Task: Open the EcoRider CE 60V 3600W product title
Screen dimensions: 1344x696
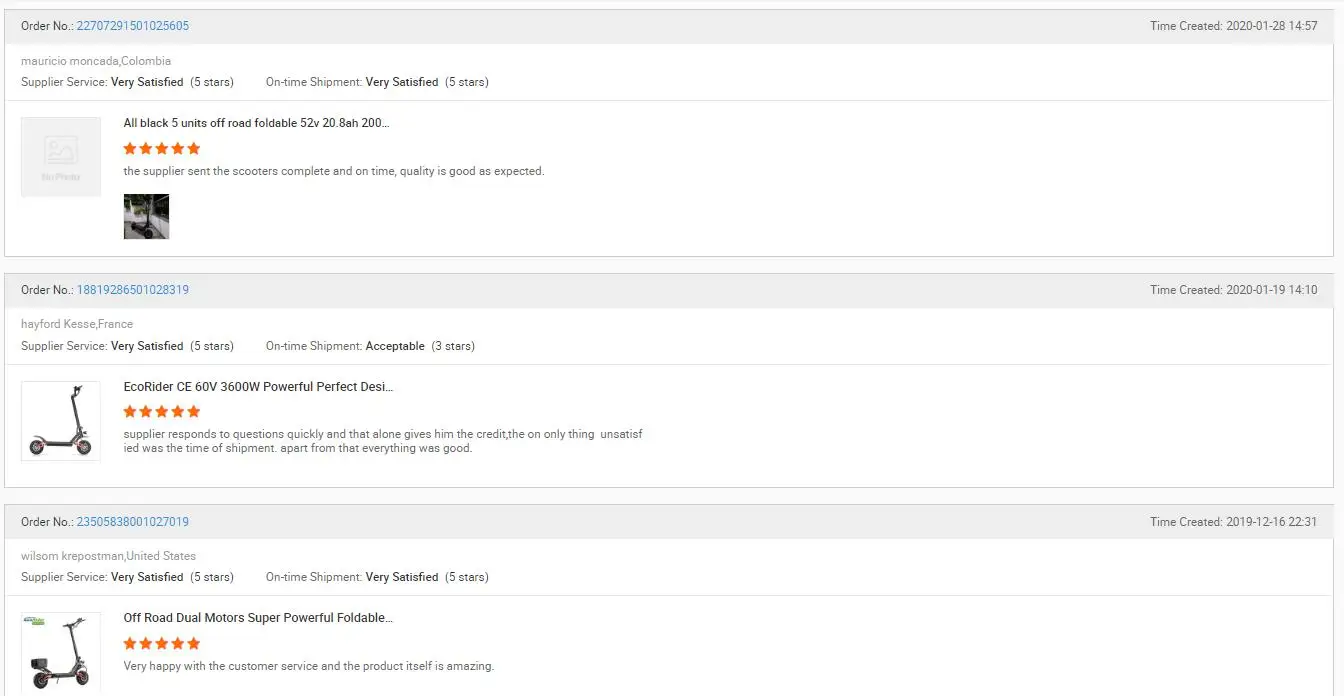Action: tap(258, 386)
